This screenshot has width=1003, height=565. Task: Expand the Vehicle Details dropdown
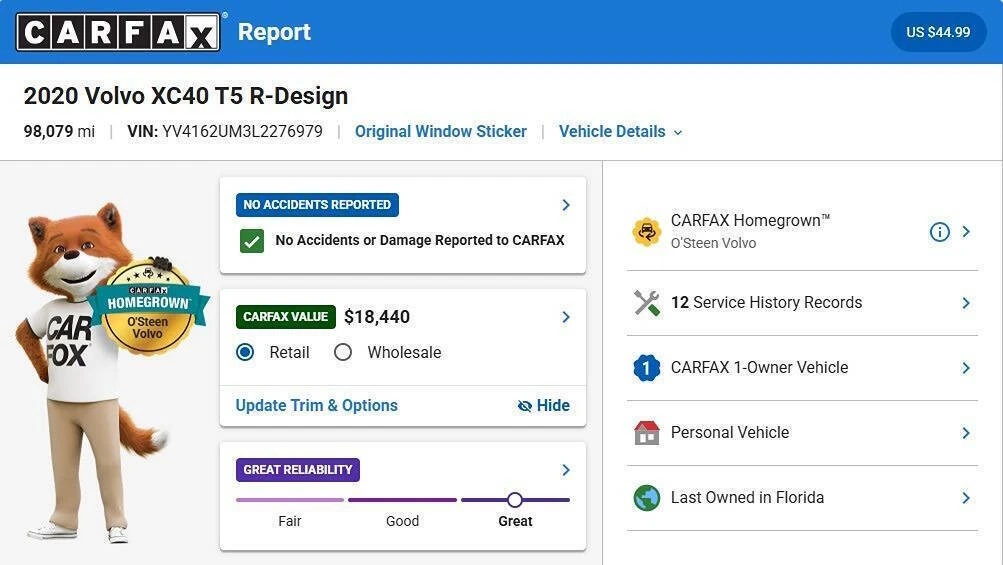coord(620,132)
